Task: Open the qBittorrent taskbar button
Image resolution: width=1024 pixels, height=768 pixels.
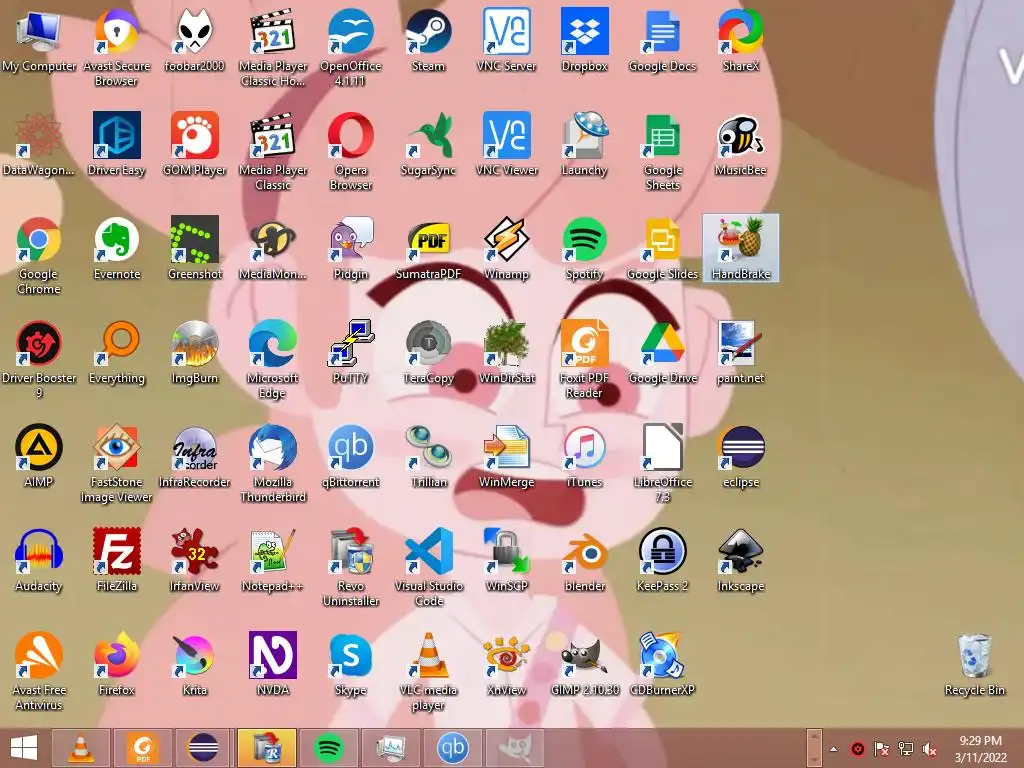Action: tap(453, 748)
